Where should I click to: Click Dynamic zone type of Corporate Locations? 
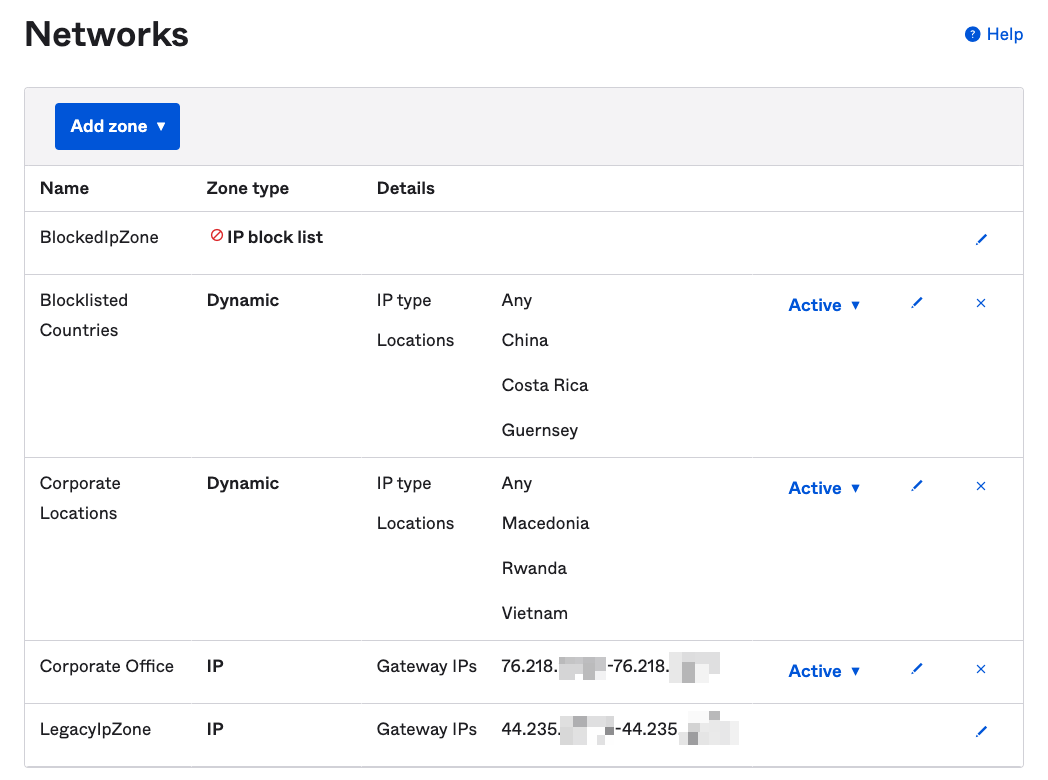(x=243, y=483)
